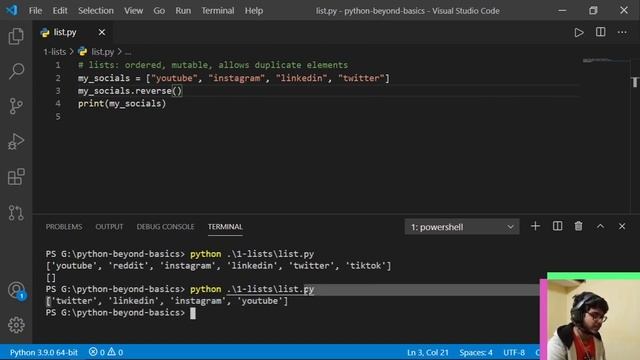Image resolution: width=640 pixels, height=360 pixels.
Task: Open the Selection menu
Action: (96, 11)
